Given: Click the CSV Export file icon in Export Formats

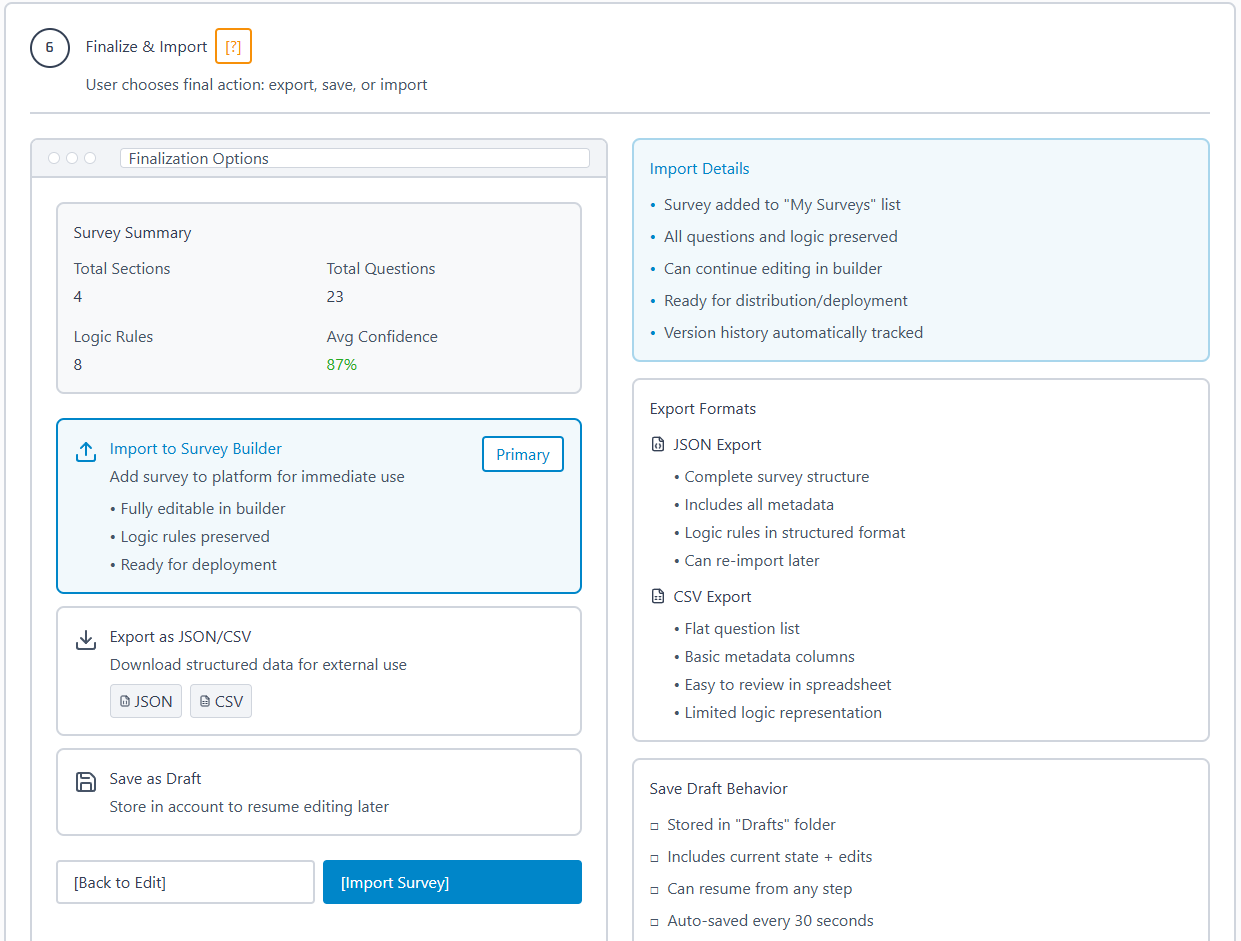Looking at the screenshot, I should coord(657,597).
